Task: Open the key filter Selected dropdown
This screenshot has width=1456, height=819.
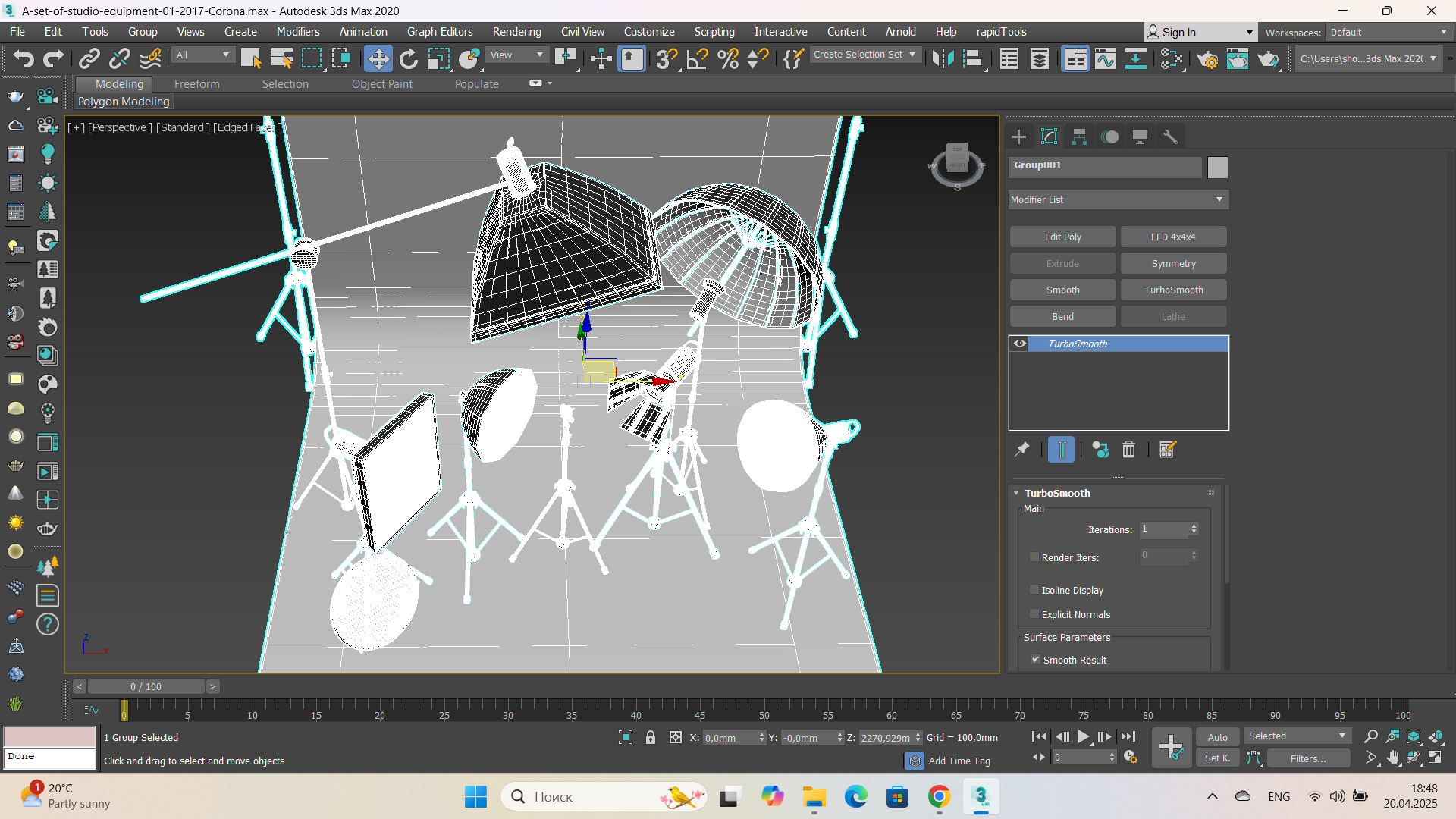Action: (1298, 736)
